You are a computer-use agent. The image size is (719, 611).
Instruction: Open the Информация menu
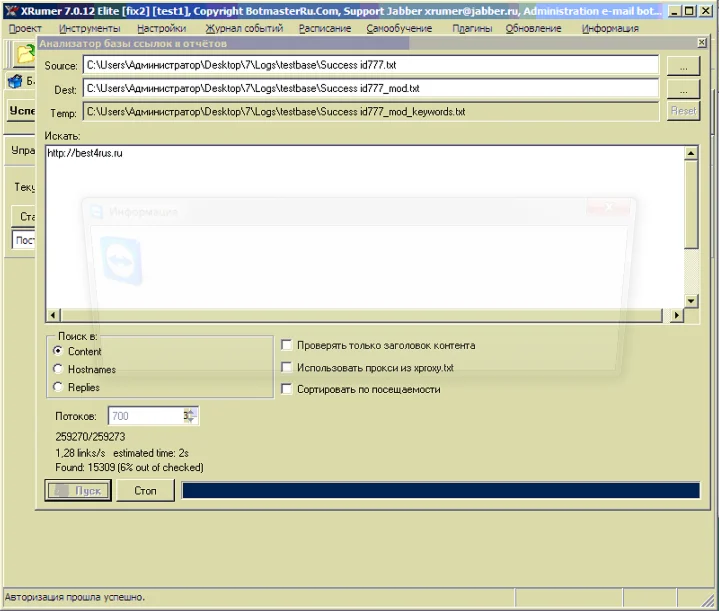click(610, 28)
